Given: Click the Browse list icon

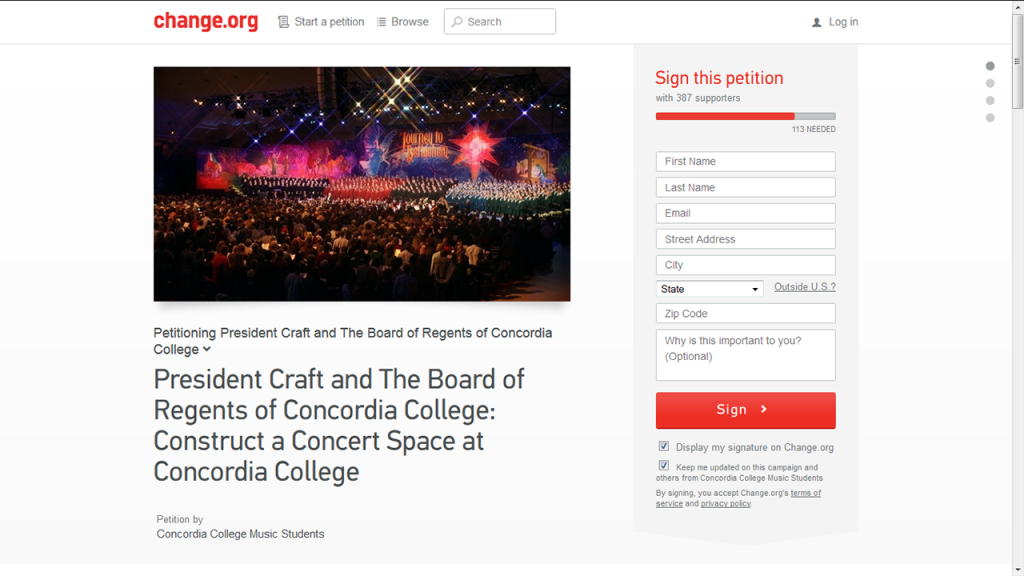Looking at the screenshot, I should pyautogui.click(x=381, y=22).
